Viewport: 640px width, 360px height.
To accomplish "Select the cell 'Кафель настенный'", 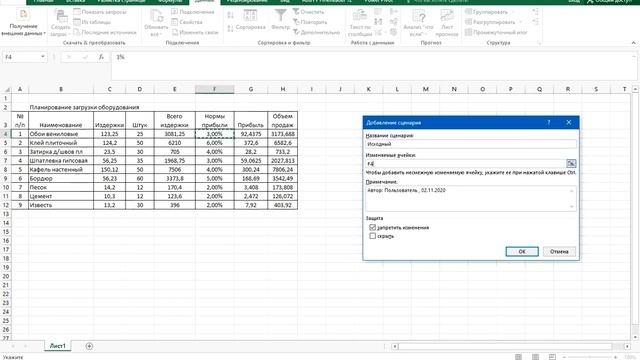I will (61, 169).
